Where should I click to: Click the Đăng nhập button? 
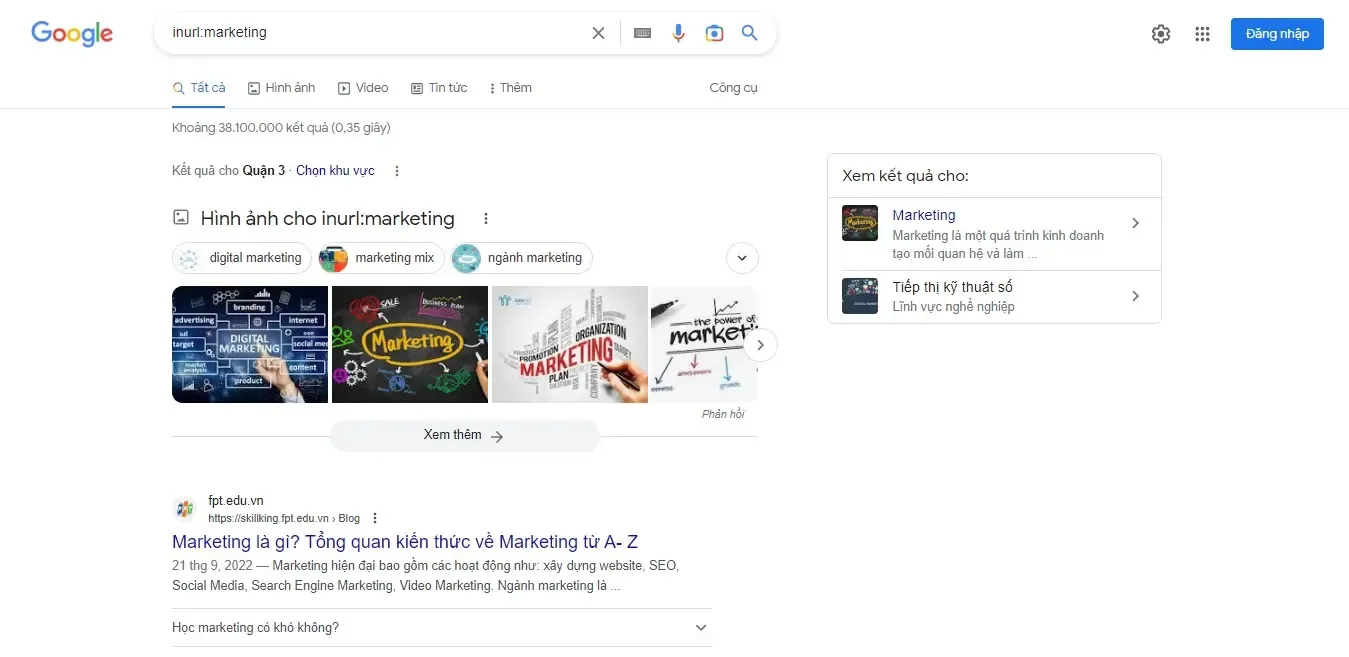coord(1277,33)
